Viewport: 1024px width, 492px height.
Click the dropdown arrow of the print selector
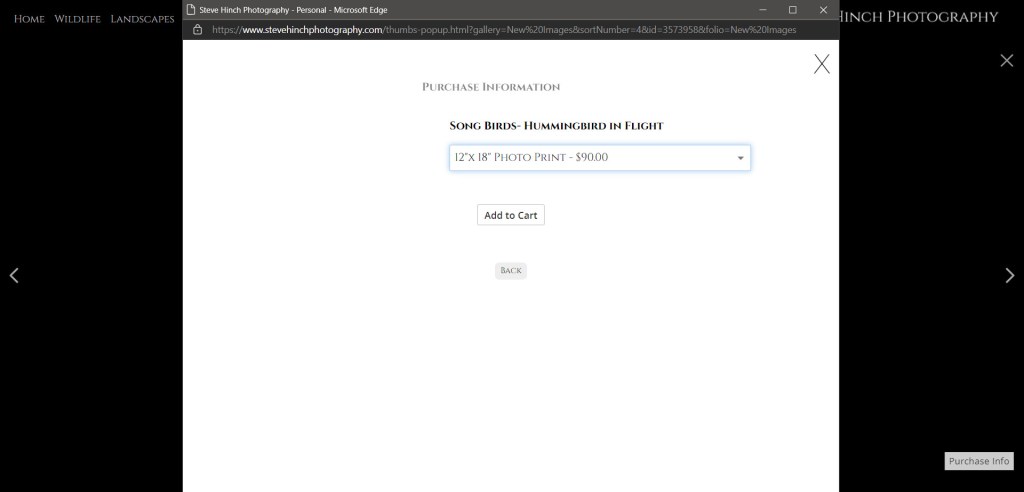740,158
